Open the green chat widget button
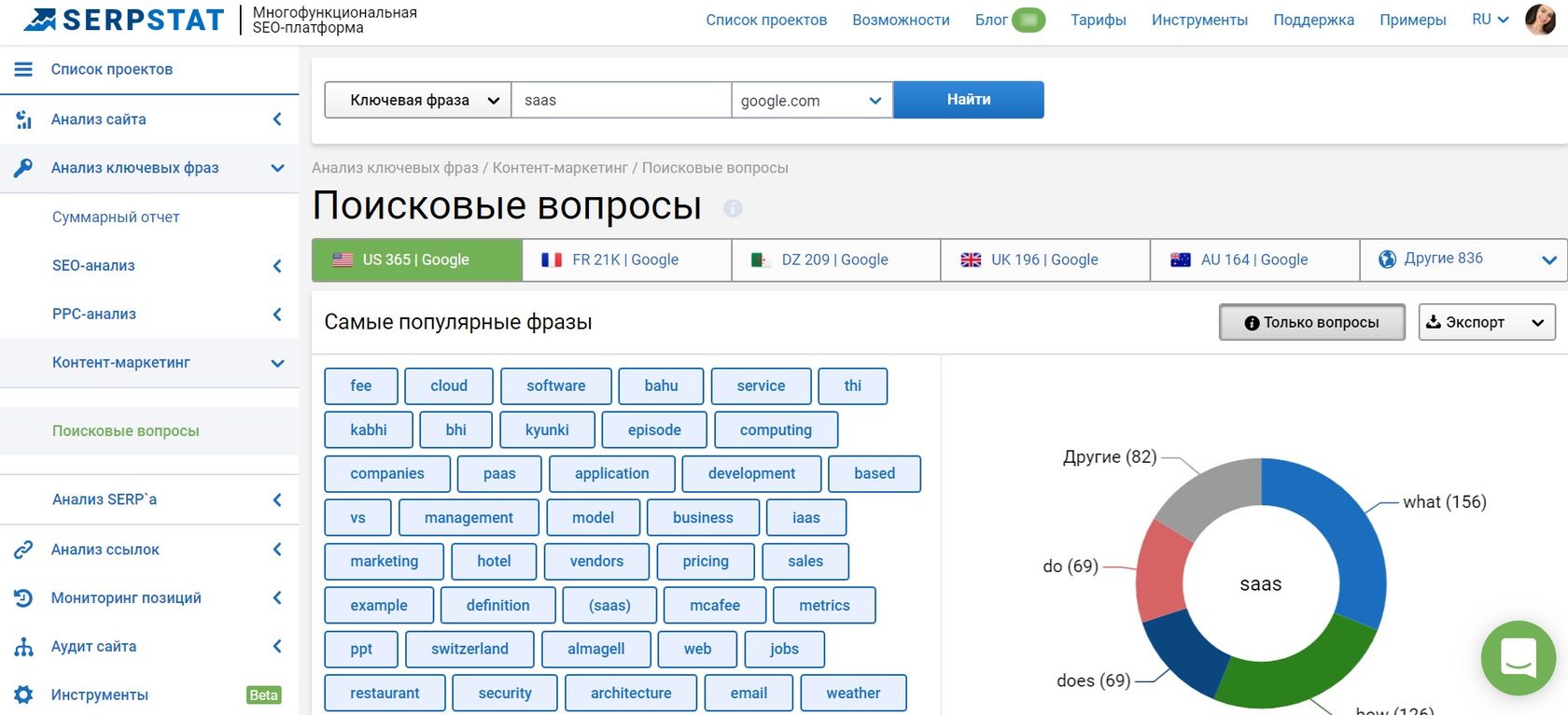 click(1519, 658)
